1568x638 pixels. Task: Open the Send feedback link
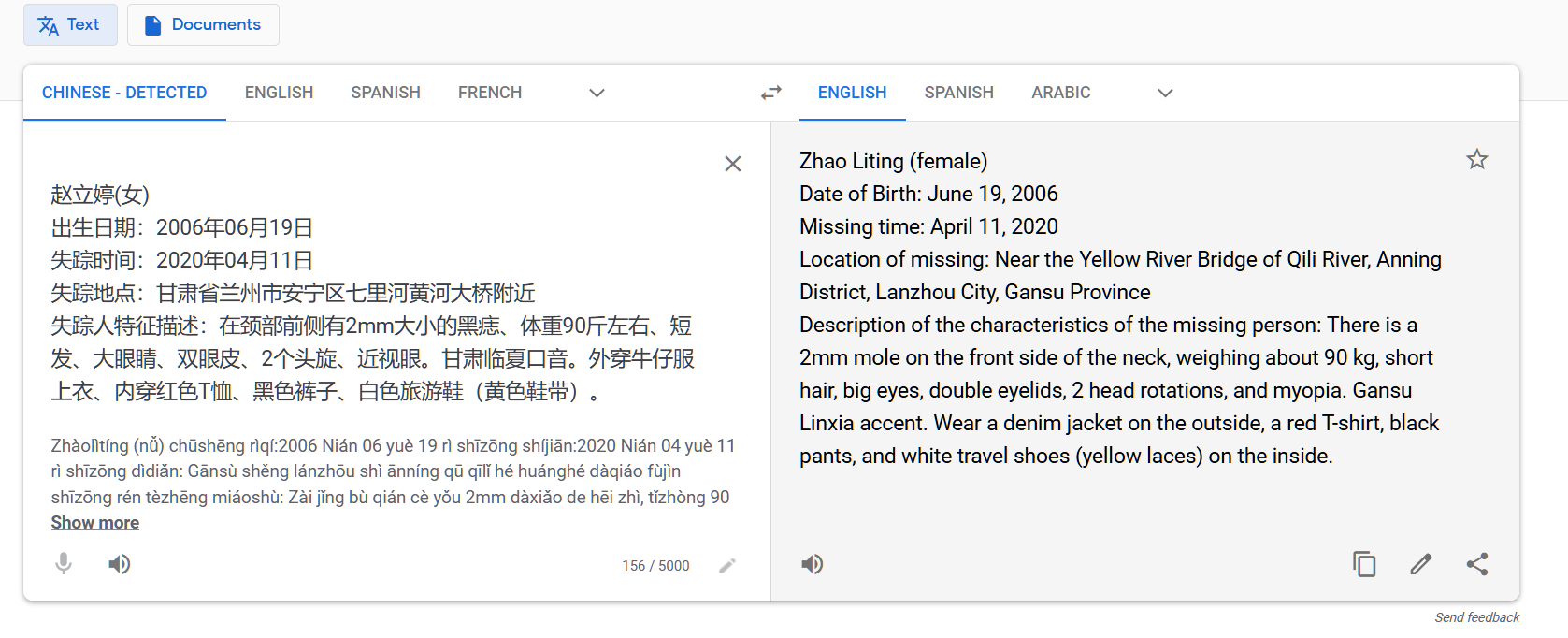pyautogui.click(x=1477, y=617)
